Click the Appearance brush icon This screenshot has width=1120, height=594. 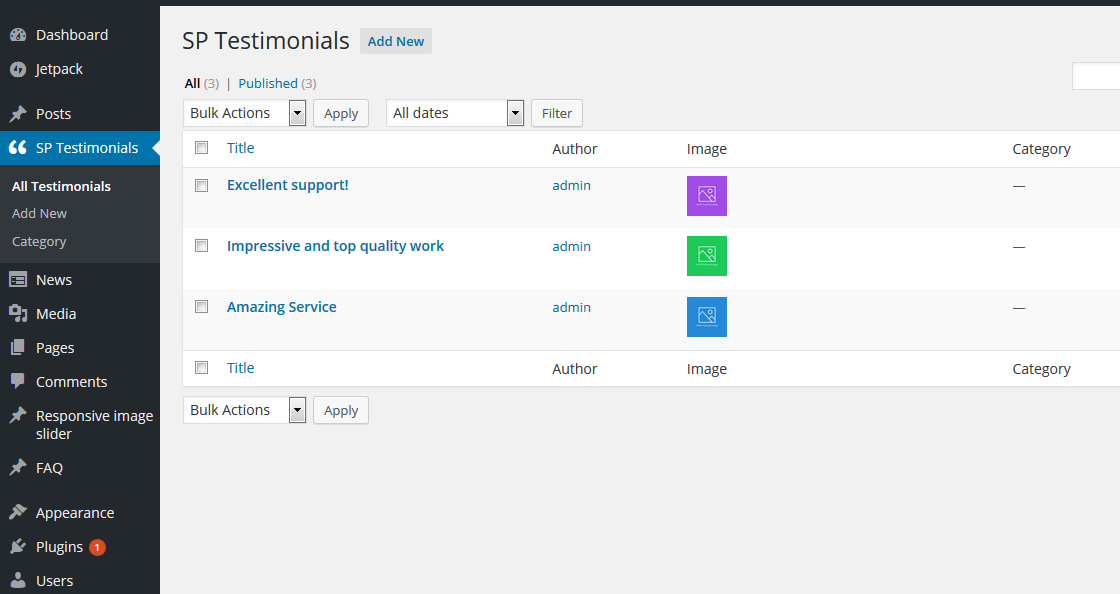18,513
